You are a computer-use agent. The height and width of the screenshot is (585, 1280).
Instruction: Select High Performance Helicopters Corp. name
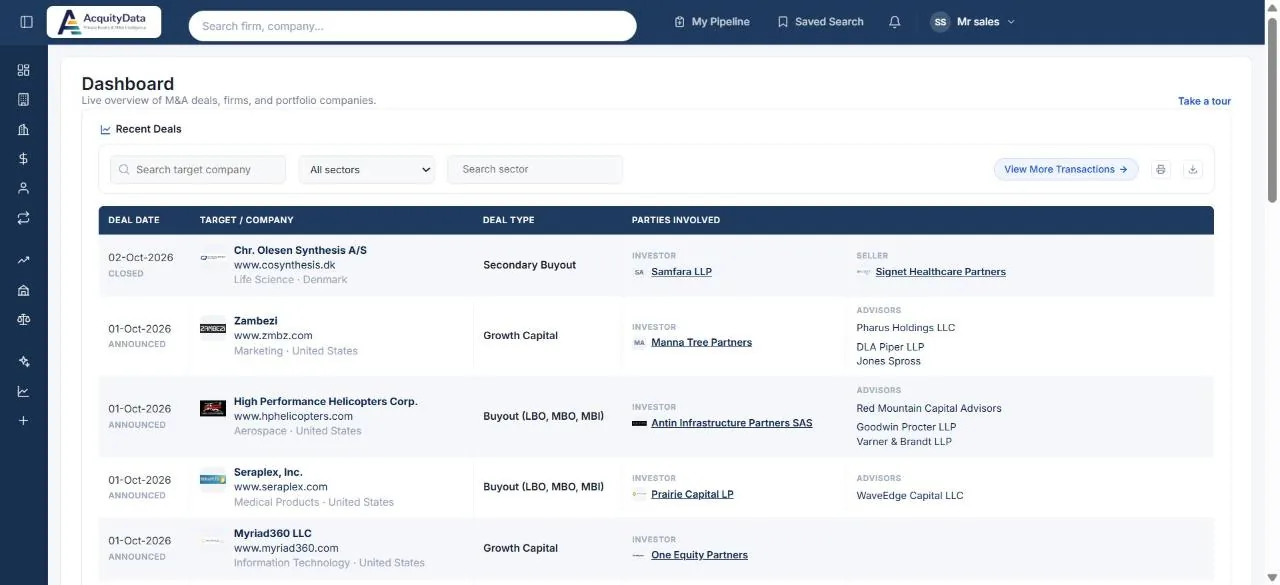(x=326, y=401)
